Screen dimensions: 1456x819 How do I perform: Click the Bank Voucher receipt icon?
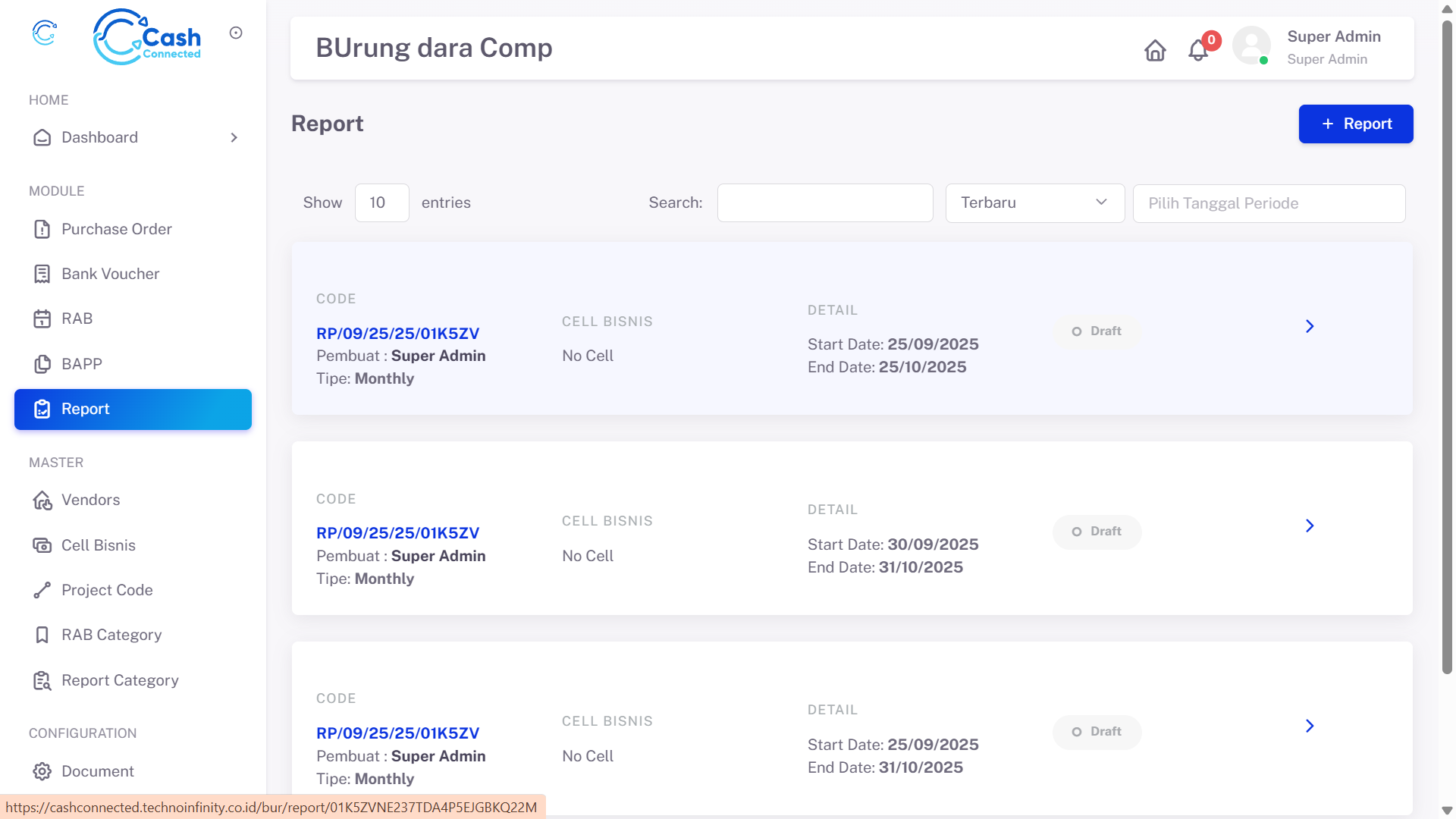(x=42, y=274)
